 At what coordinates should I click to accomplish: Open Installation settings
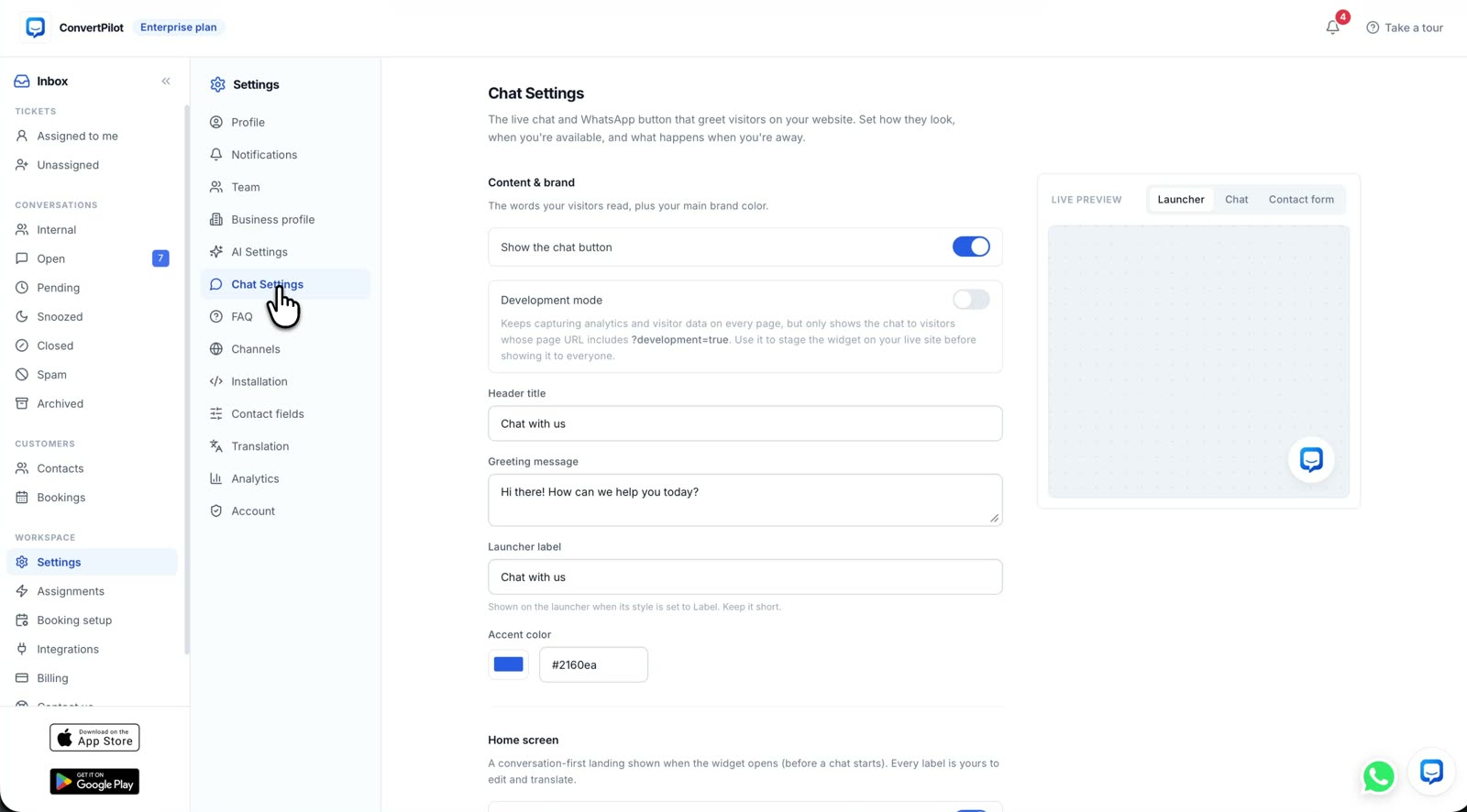click(x=285, y=381)
